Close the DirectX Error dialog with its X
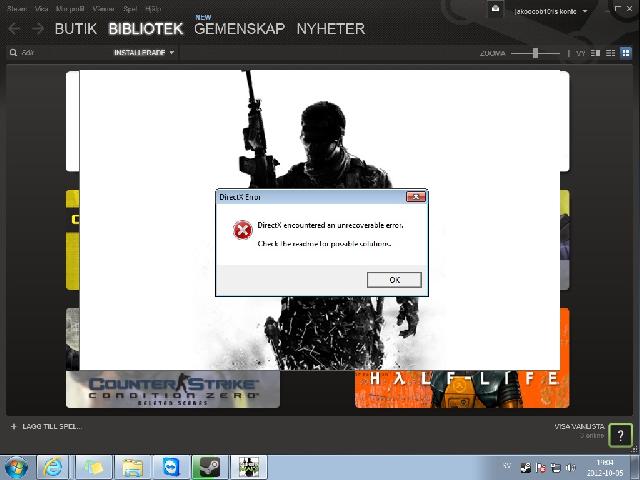The width and height of the screenshot is (640, 480). point(416,197)
